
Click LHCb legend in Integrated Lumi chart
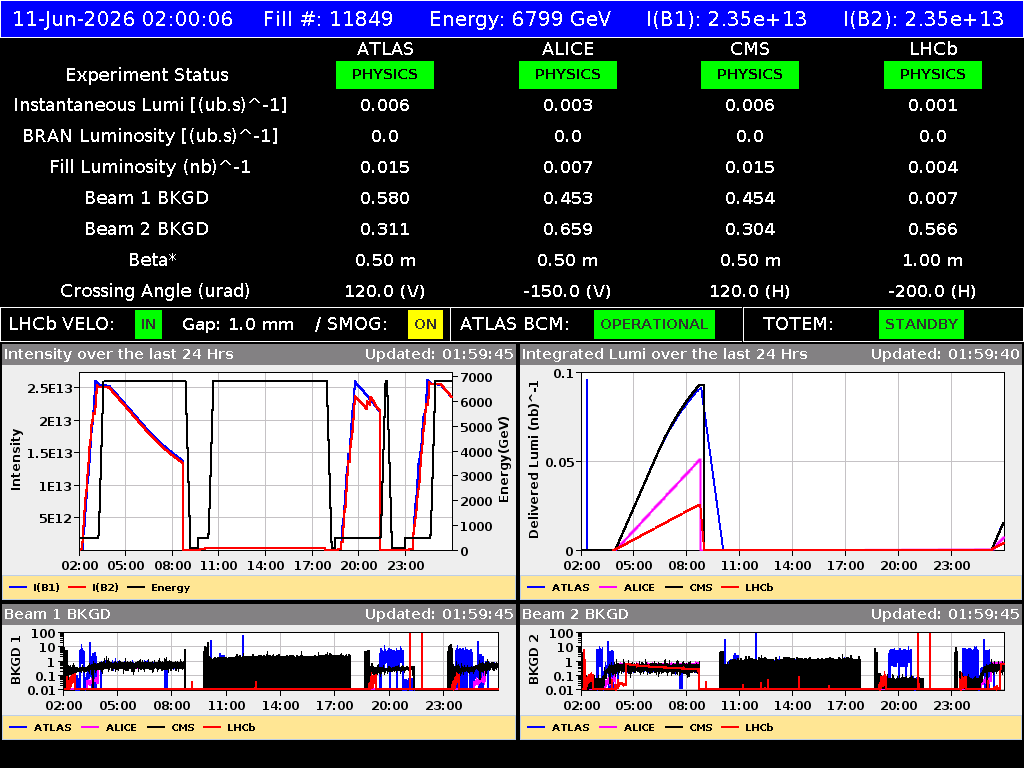coord(747,588)
